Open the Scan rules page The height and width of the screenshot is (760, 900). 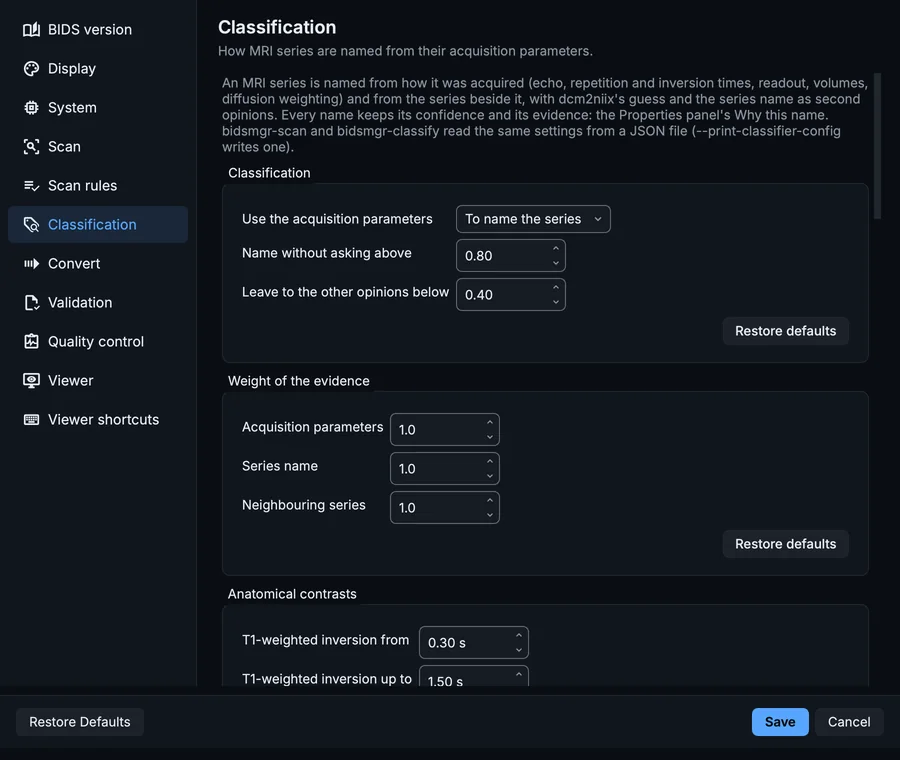click(x=98, y=185)
